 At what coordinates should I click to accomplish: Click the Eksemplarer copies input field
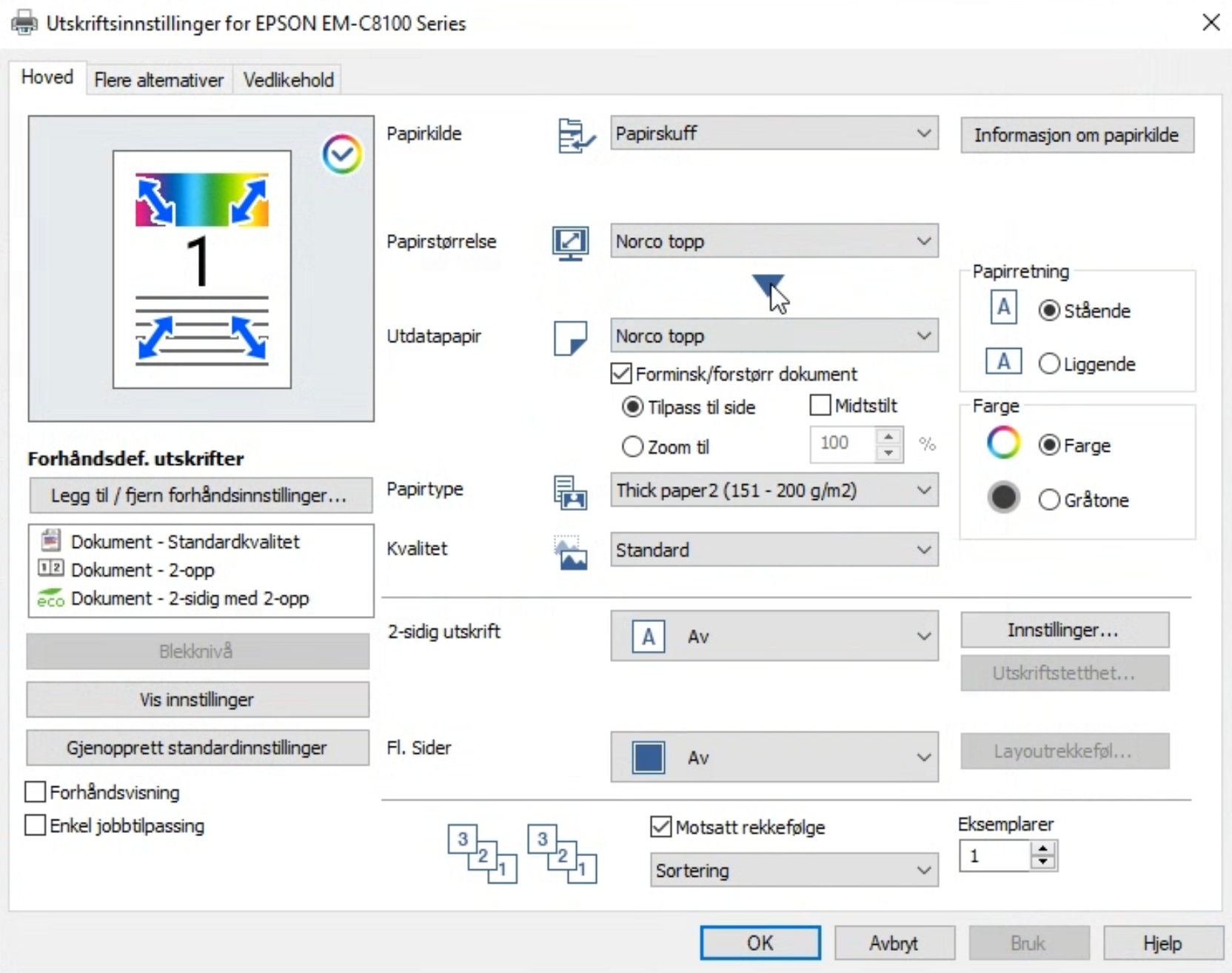(994, 855)
